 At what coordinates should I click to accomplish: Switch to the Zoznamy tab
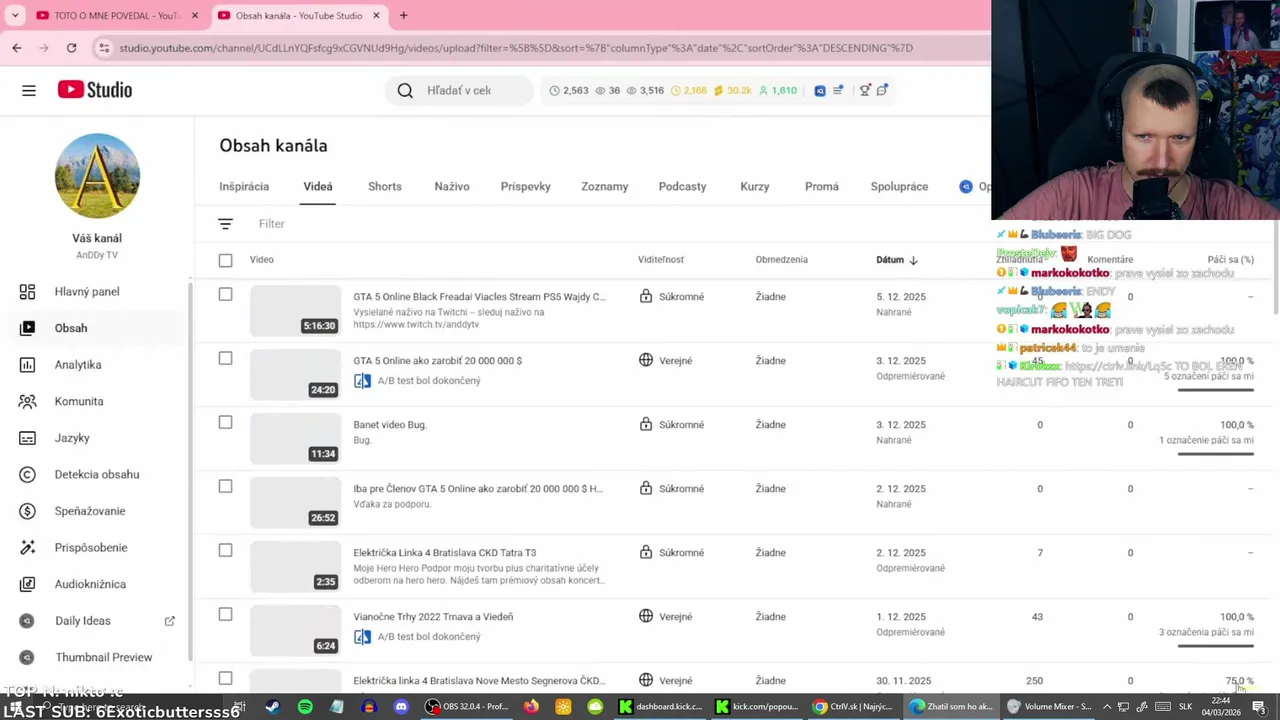(605, 187)
